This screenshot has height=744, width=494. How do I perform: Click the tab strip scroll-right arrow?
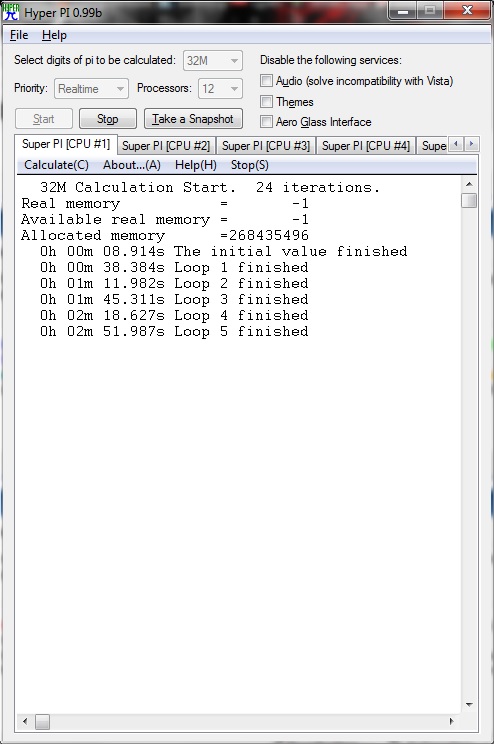(x=471, y=144)
